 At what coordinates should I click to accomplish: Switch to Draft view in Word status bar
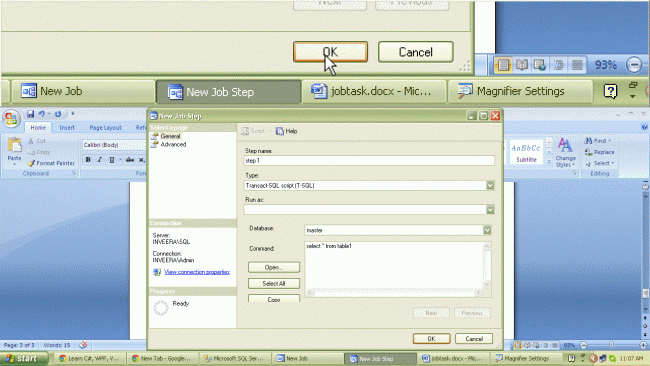[x=555, y=345]
